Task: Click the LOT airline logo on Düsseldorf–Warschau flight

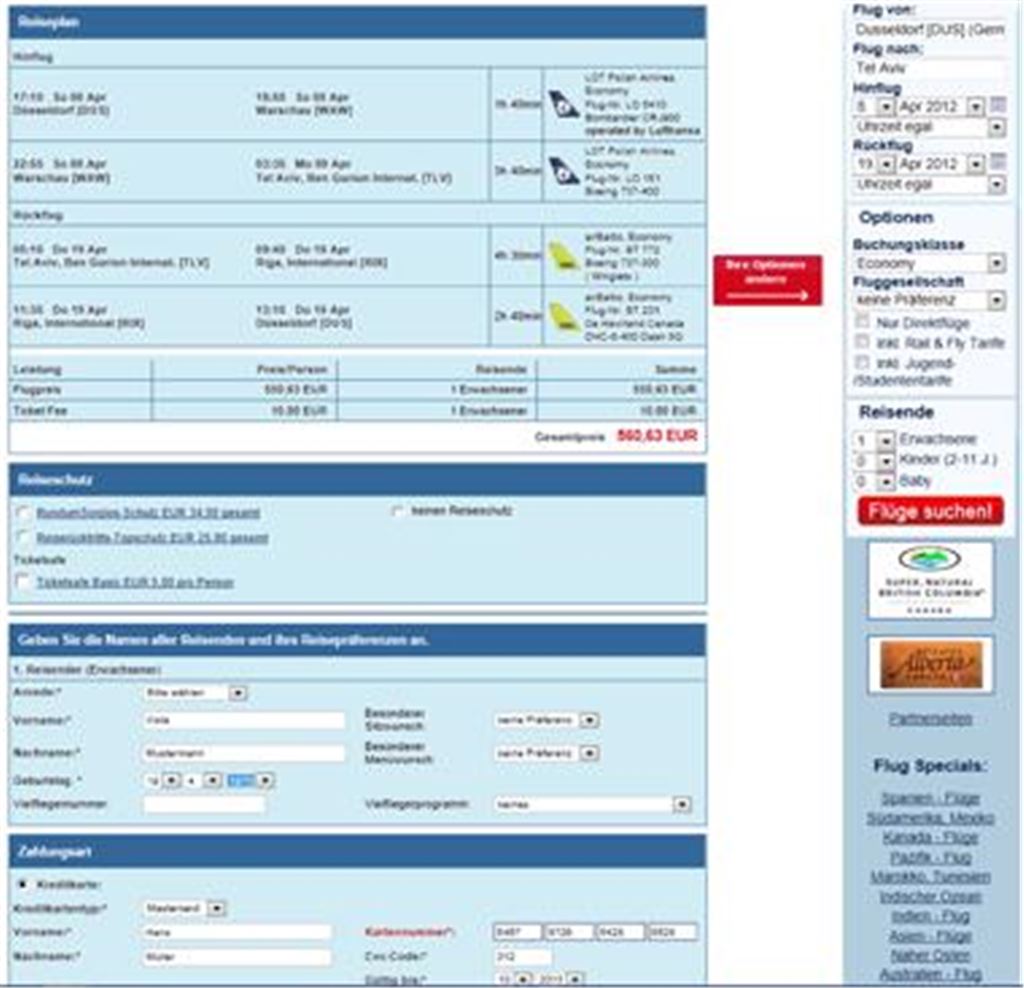Action: click(x=563, y=103)
